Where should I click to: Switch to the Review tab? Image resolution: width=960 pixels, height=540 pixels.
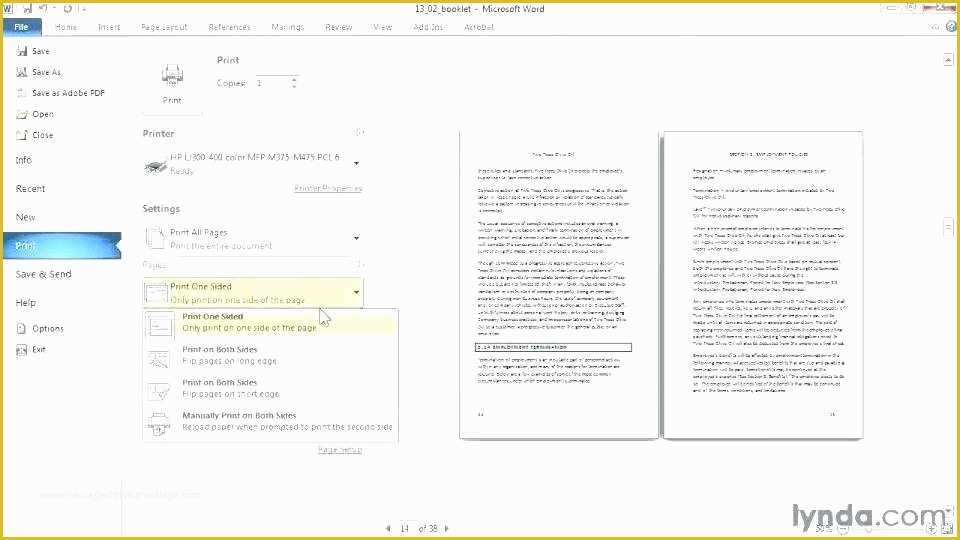pyautogui.click(x=339, y=27)
